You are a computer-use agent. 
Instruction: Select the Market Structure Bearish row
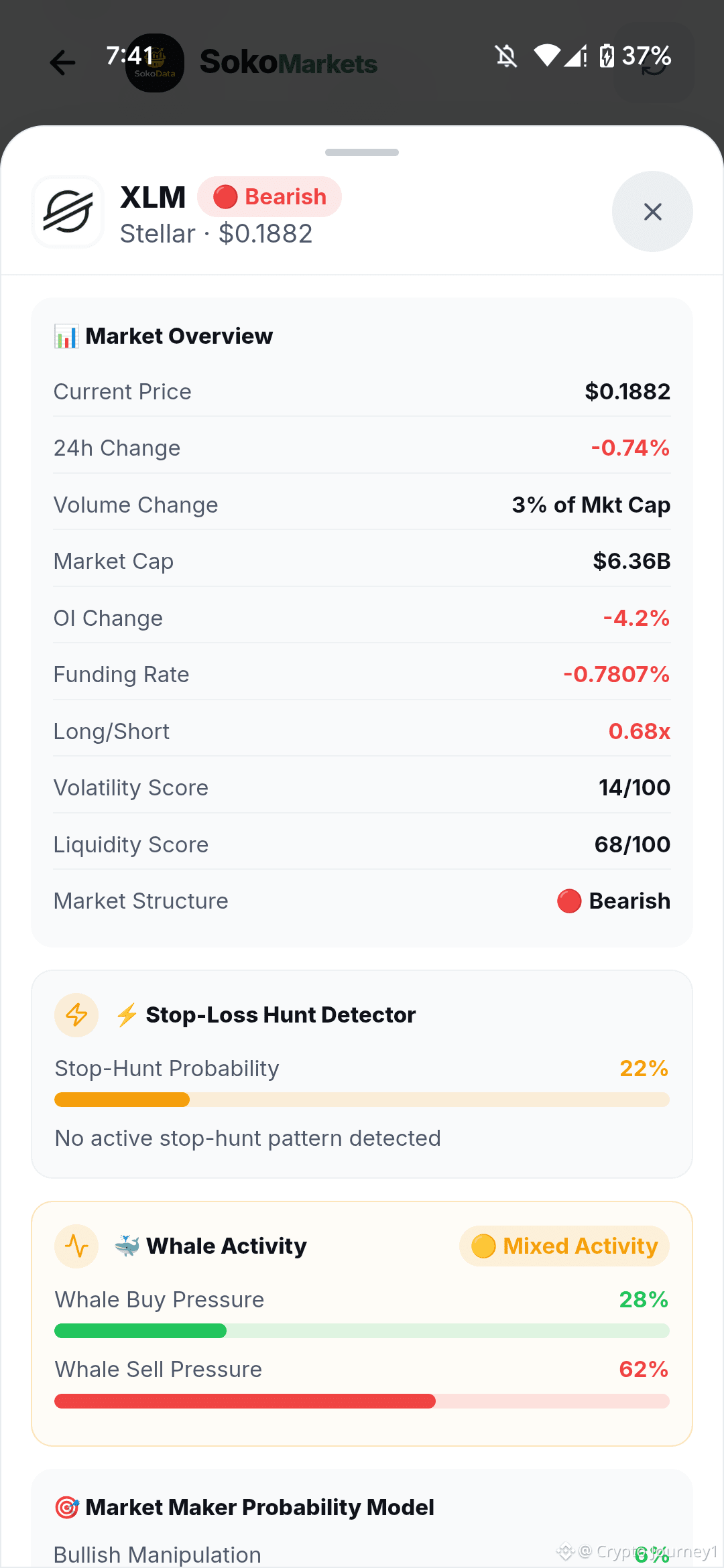[362, 901]
